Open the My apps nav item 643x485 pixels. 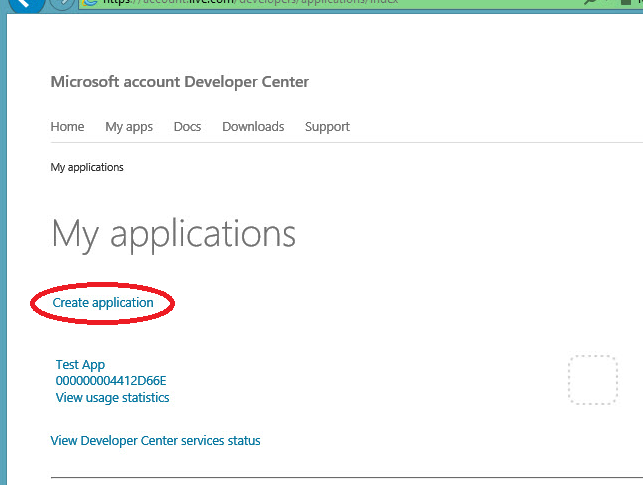pos(129,127)
